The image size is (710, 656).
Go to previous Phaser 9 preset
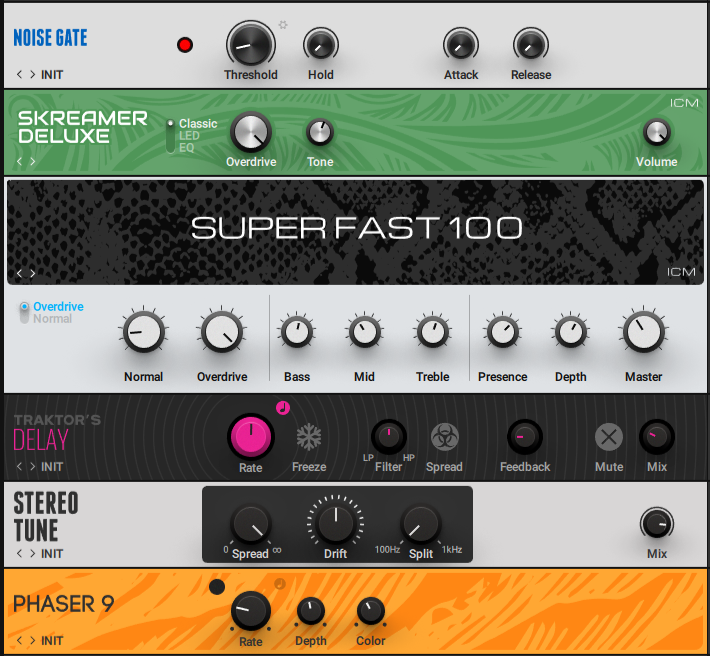click(x=19, y=640)
